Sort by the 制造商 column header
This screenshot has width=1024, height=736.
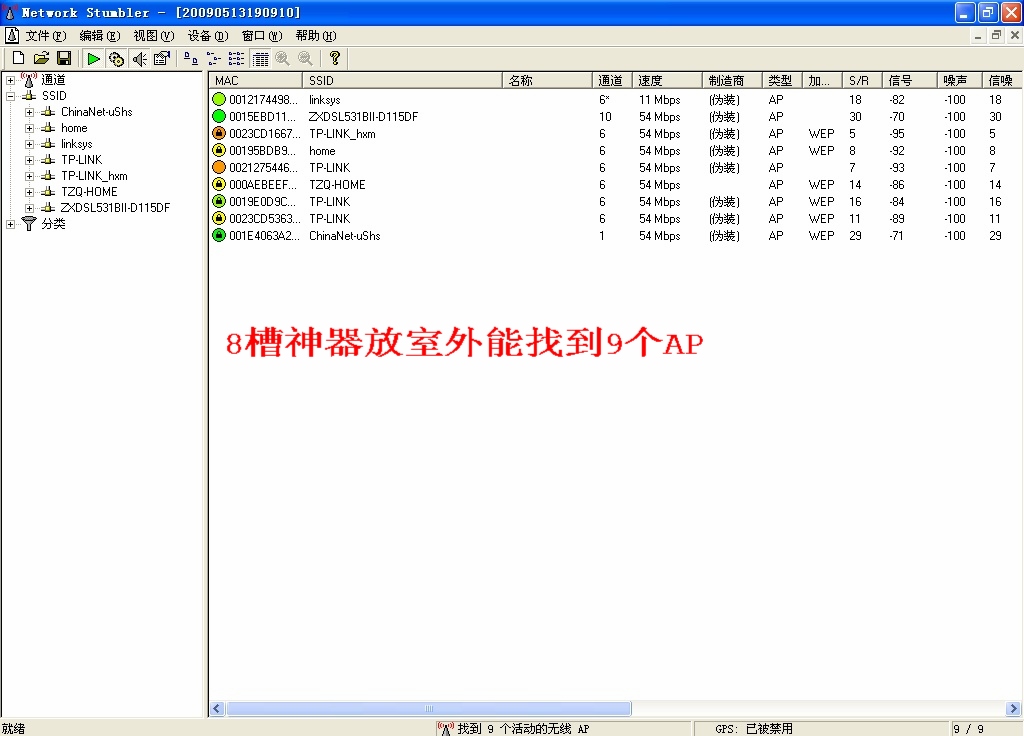(732, 80)
